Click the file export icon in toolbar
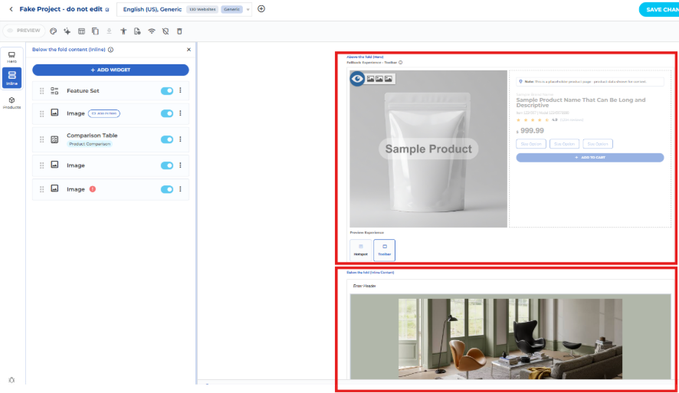Viewport: 679px width, 393px height. [x=137, y=31]
